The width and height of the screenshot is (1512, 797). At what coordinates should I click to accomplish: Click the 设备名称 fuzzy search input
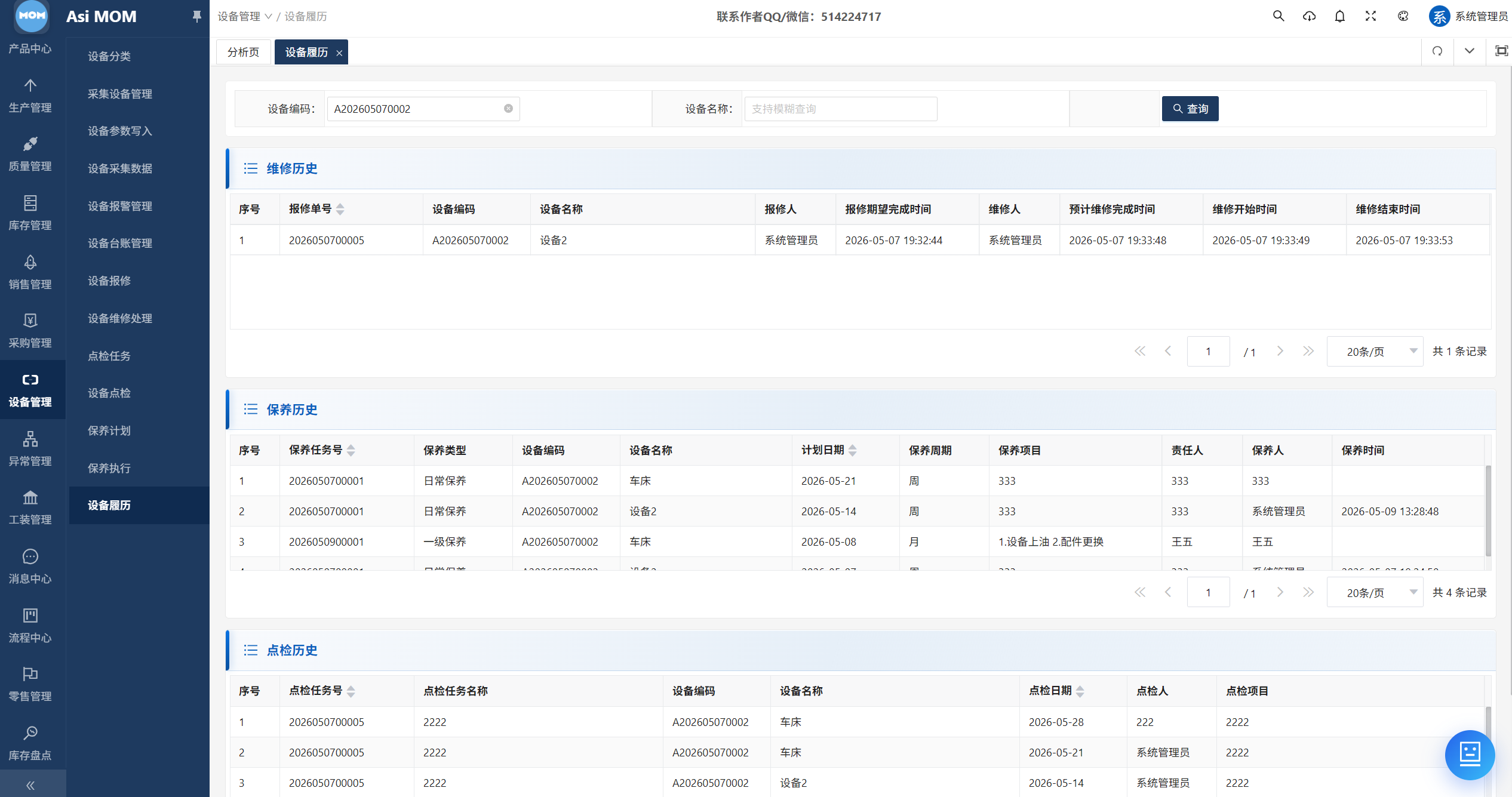[841, 109]
